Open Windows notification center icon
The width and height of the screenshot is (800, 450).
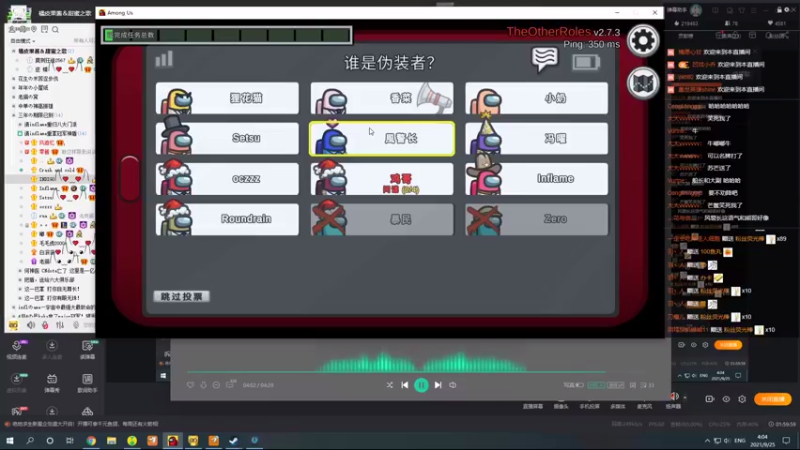point(786,440)
